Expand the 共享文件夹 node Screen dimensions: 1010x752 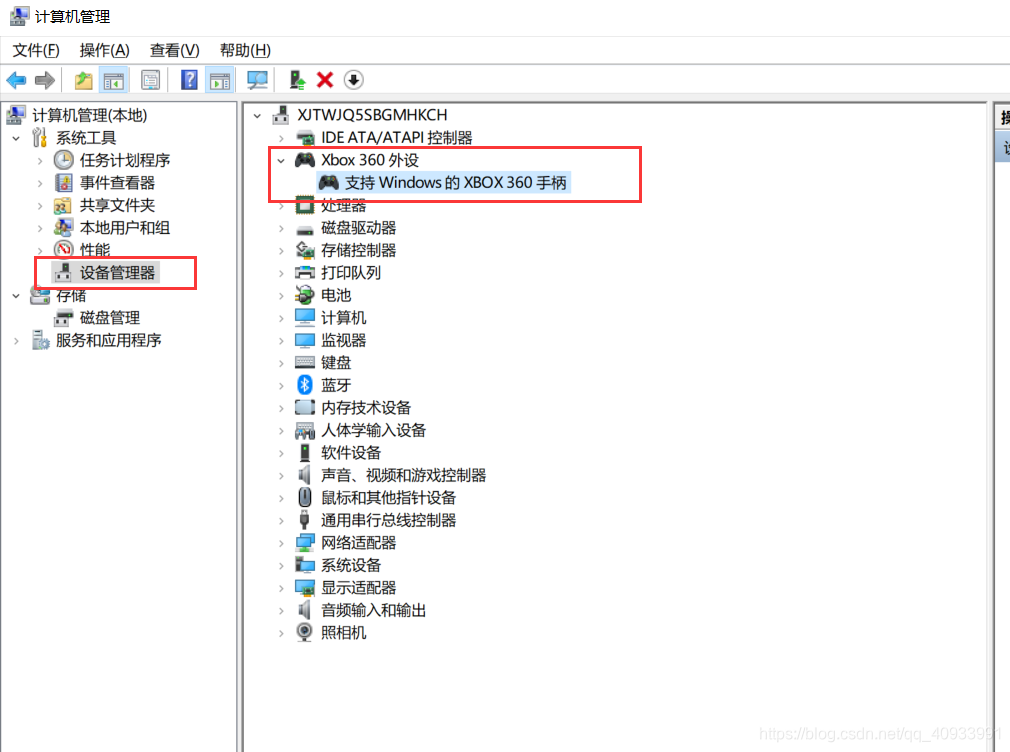tap(40, 206)
